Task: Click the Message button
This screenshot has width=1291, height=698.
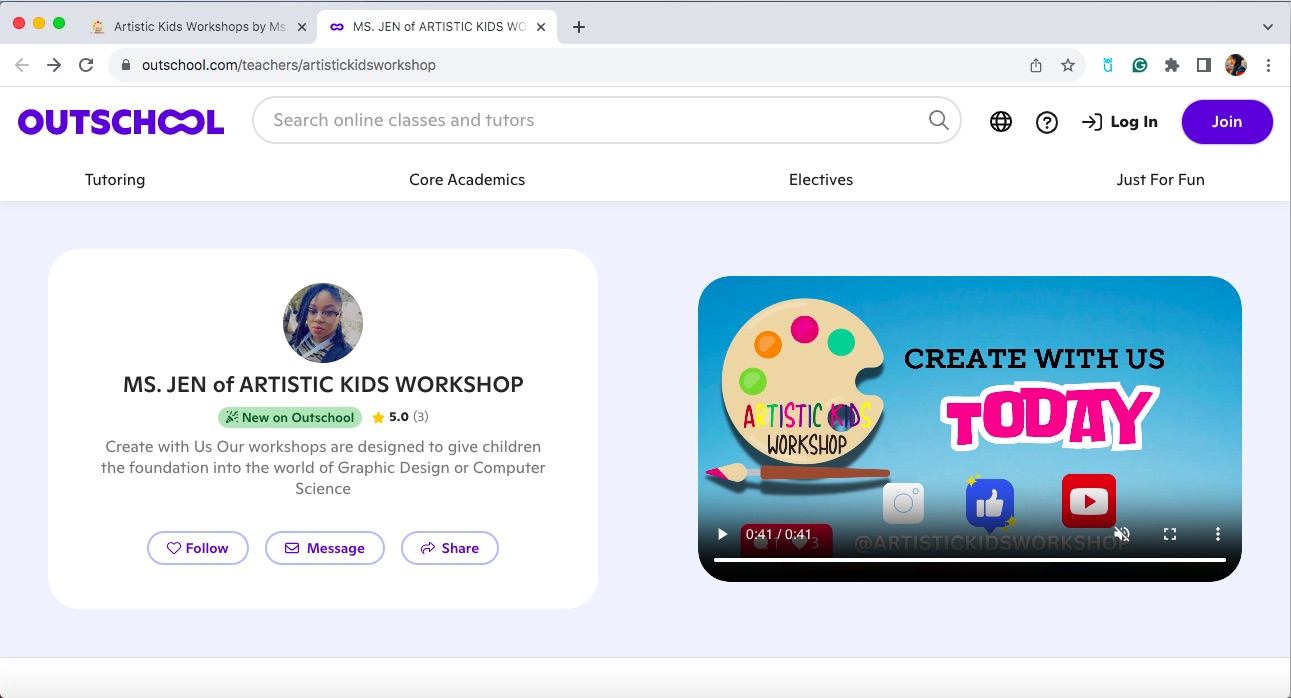Action: [x=325, y=548]
